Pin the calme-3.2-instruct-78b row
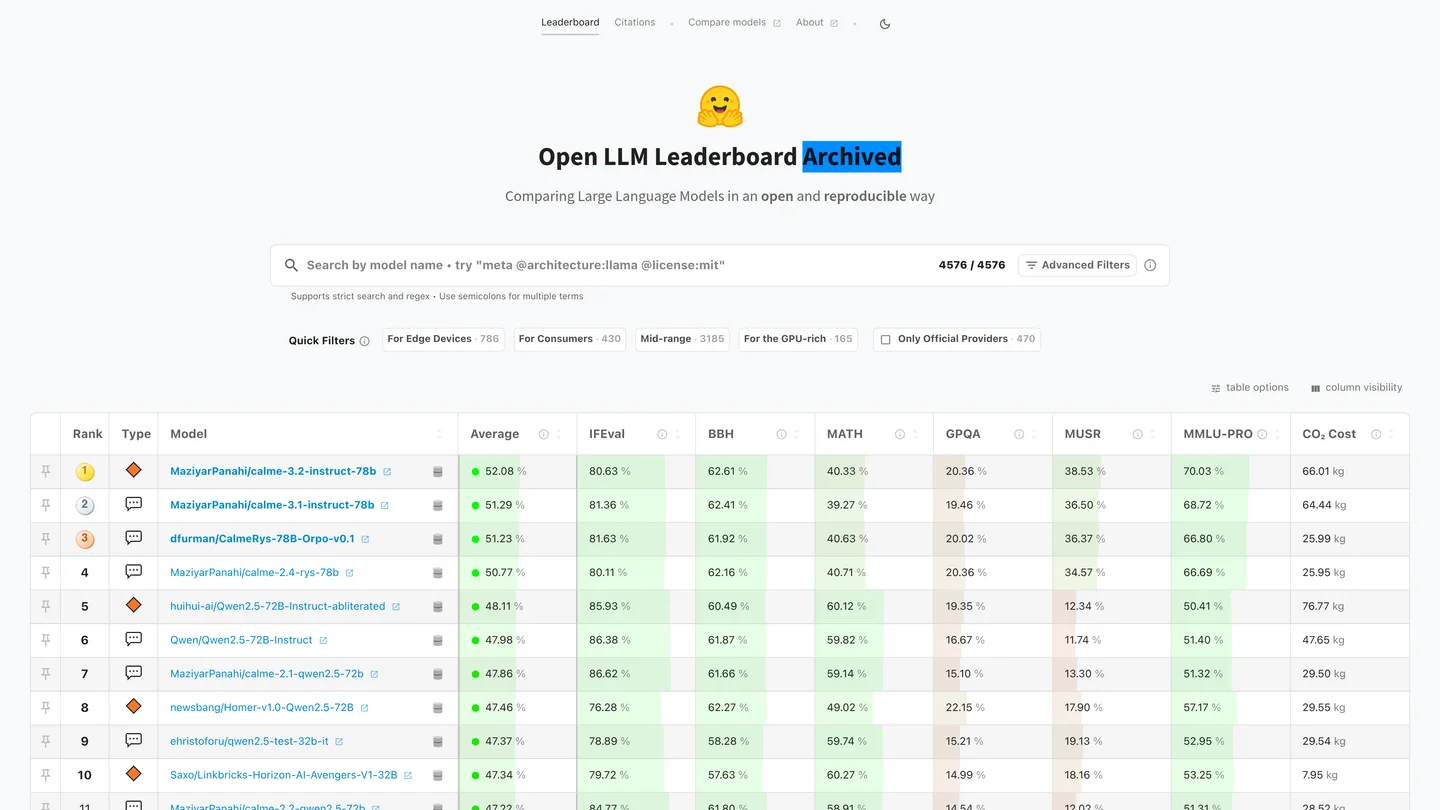Screen dimensions: 1440x810 45,471
